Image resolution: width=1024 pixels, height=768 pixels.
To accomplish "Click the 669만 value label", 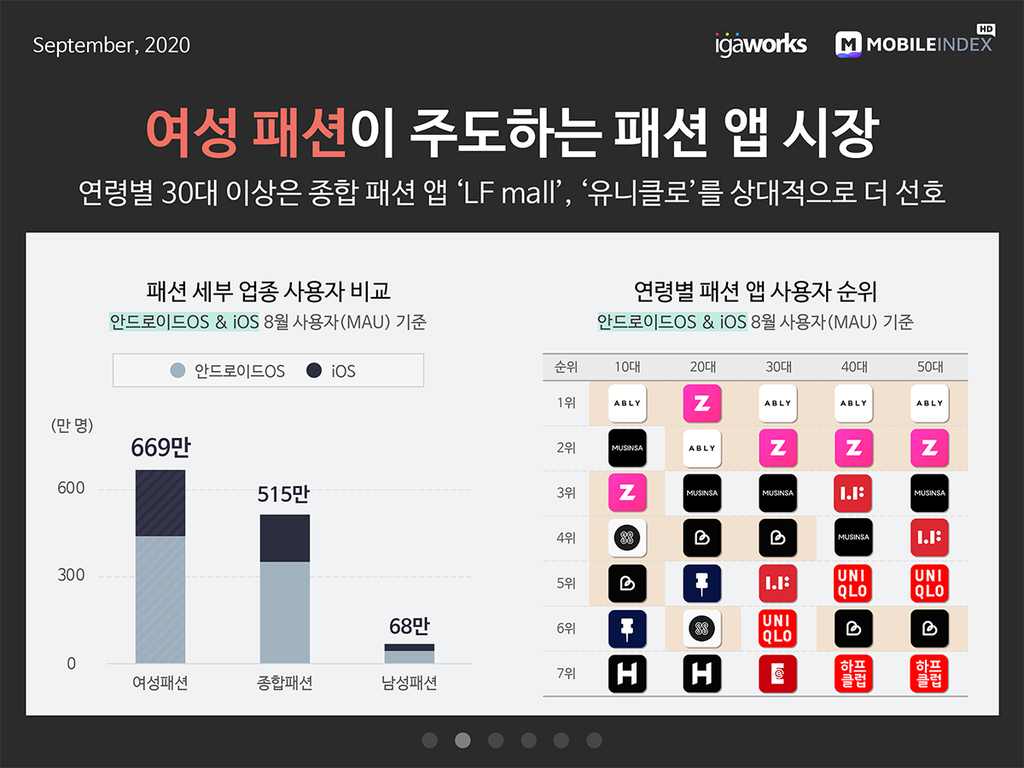I will [161, 447].
